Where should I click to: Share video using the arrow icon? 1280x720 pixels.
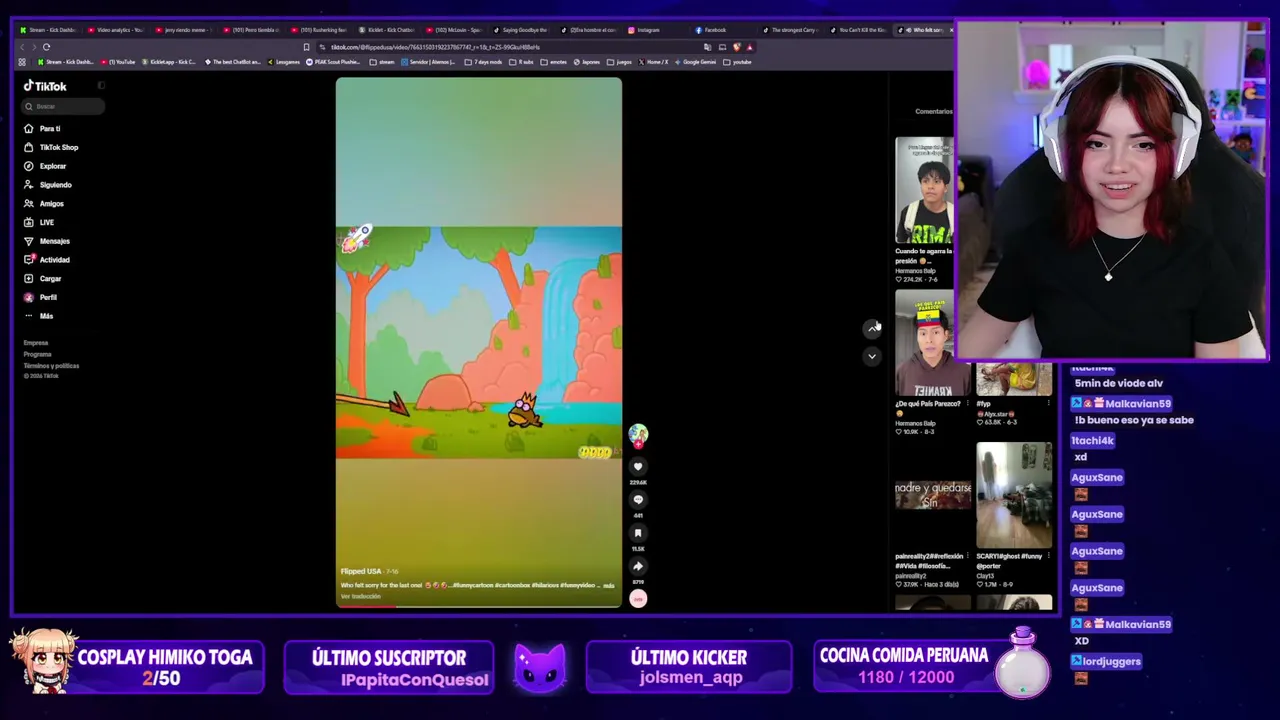coord(638,566)
